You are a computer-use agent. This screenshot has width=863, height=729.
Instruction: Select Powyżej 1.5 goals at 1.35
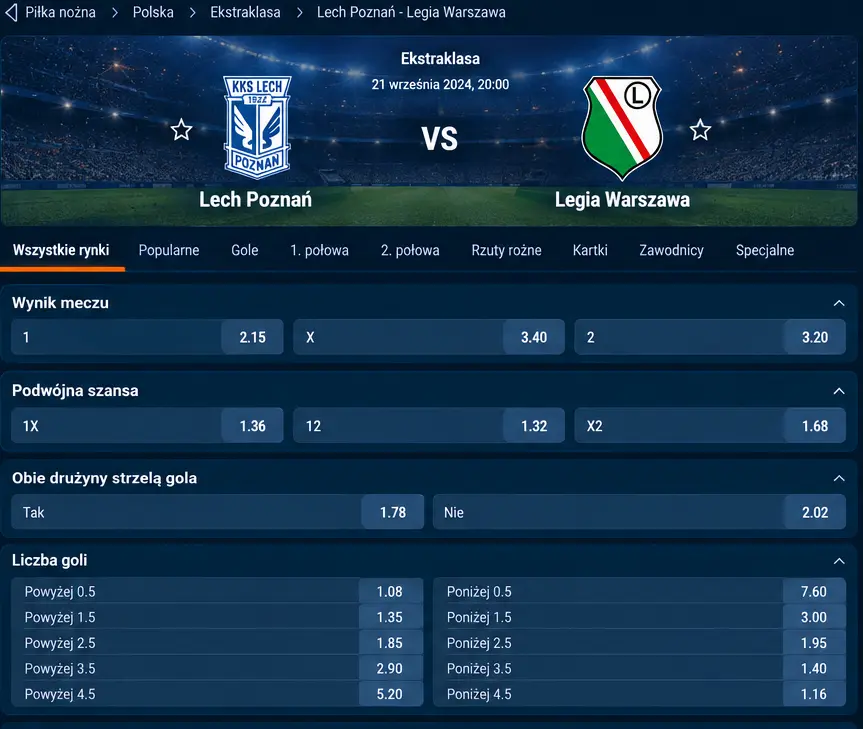[217, 617]
